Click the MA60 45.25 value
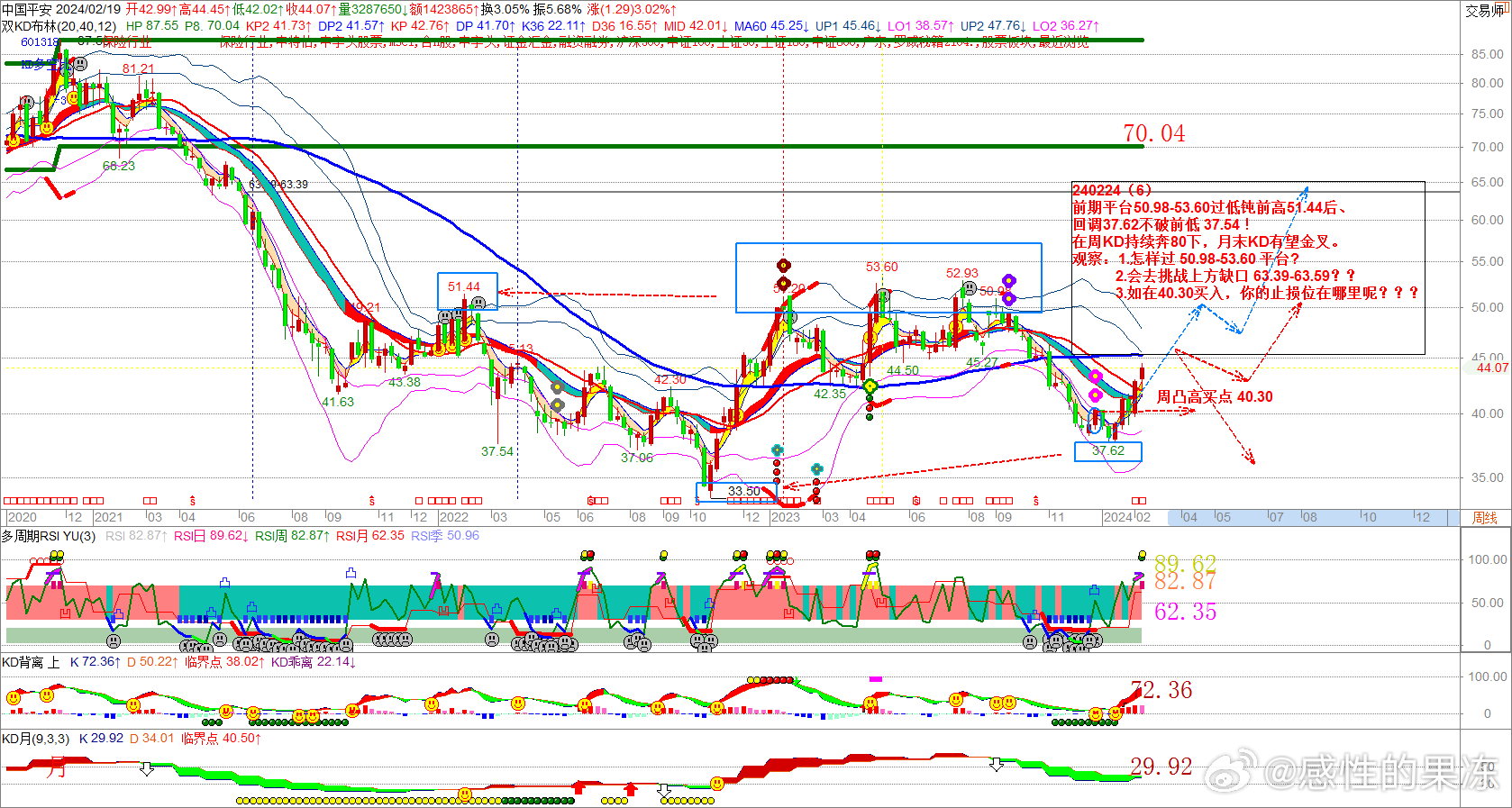Screen dimensions: 1512x808 click(x=771, y=26)
